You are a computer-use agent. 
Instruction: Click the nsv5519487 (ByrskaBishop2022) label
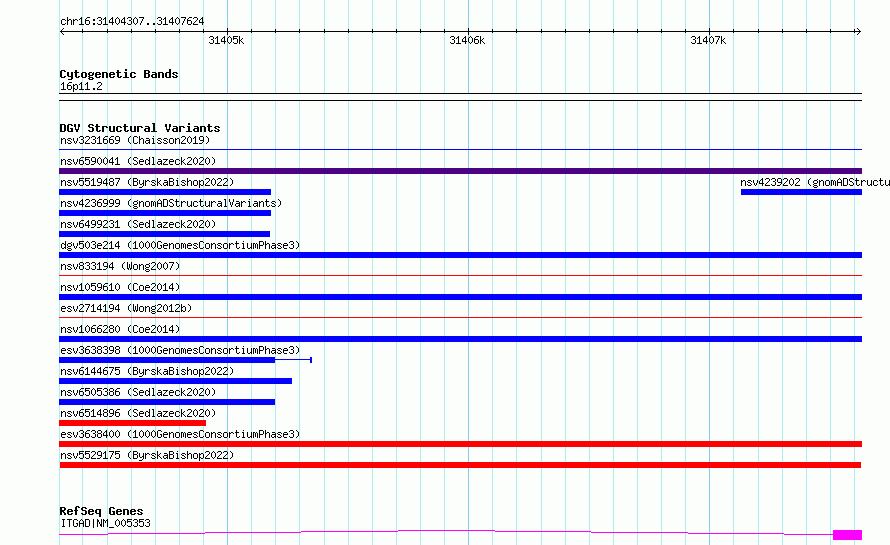(x=147, y=182)
